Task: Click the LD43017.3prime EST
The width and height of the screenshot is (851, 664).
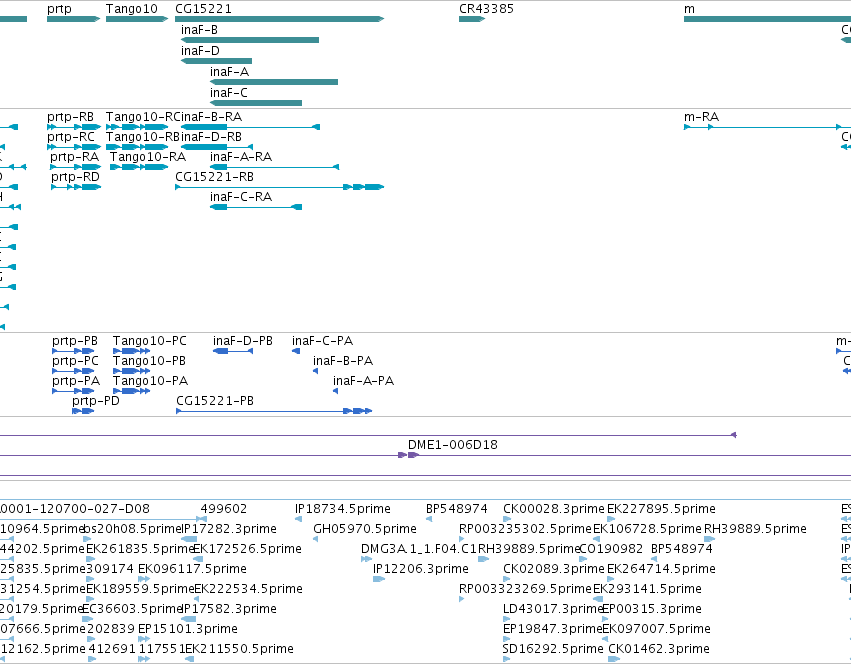Action: [554, 609]
